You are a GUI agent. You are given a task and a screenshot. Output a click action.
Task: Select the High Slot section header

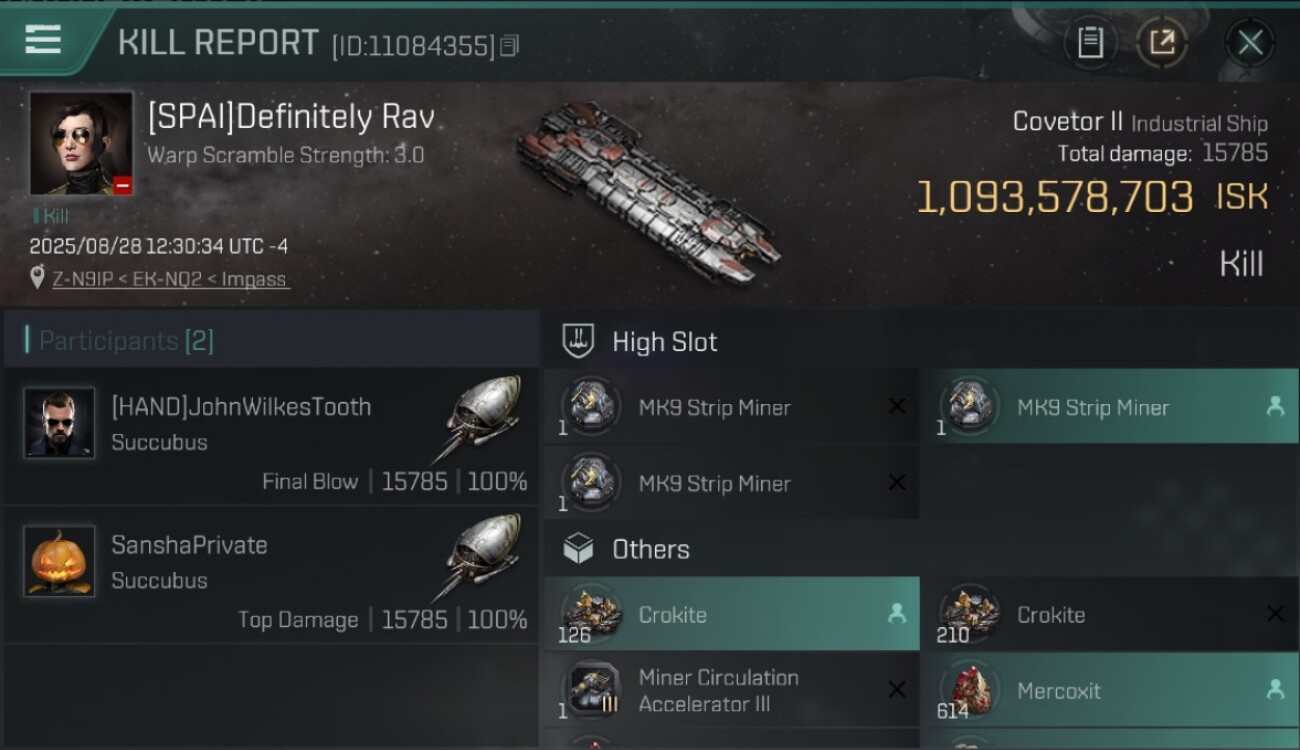664,342
